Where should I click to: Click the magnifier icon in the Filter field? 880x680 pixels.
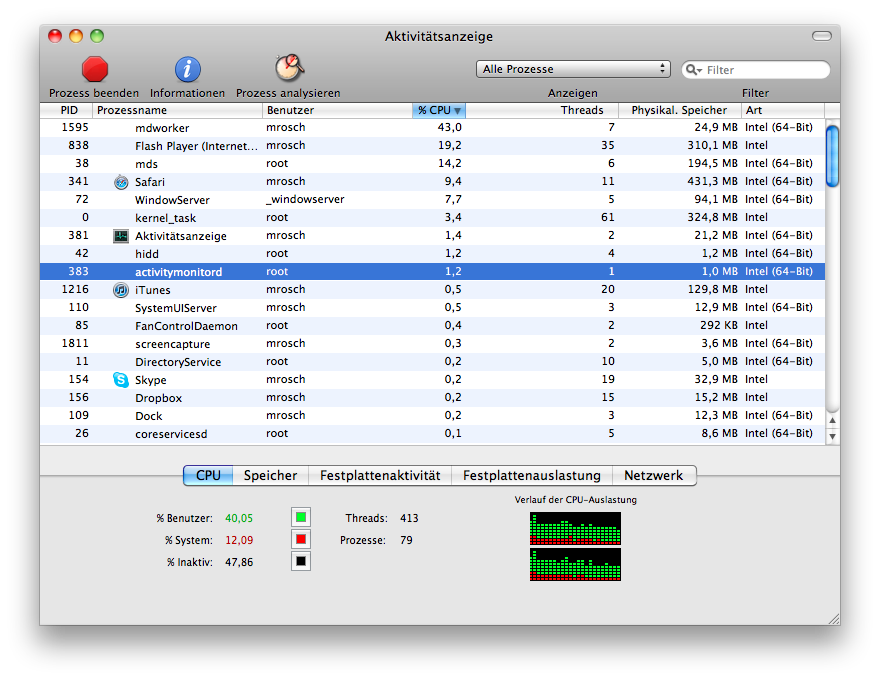coord(694,70)
